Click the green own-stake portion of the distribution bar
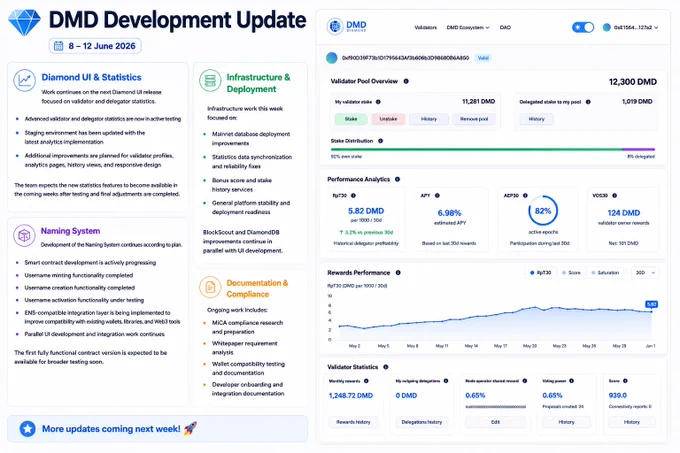 476,150
